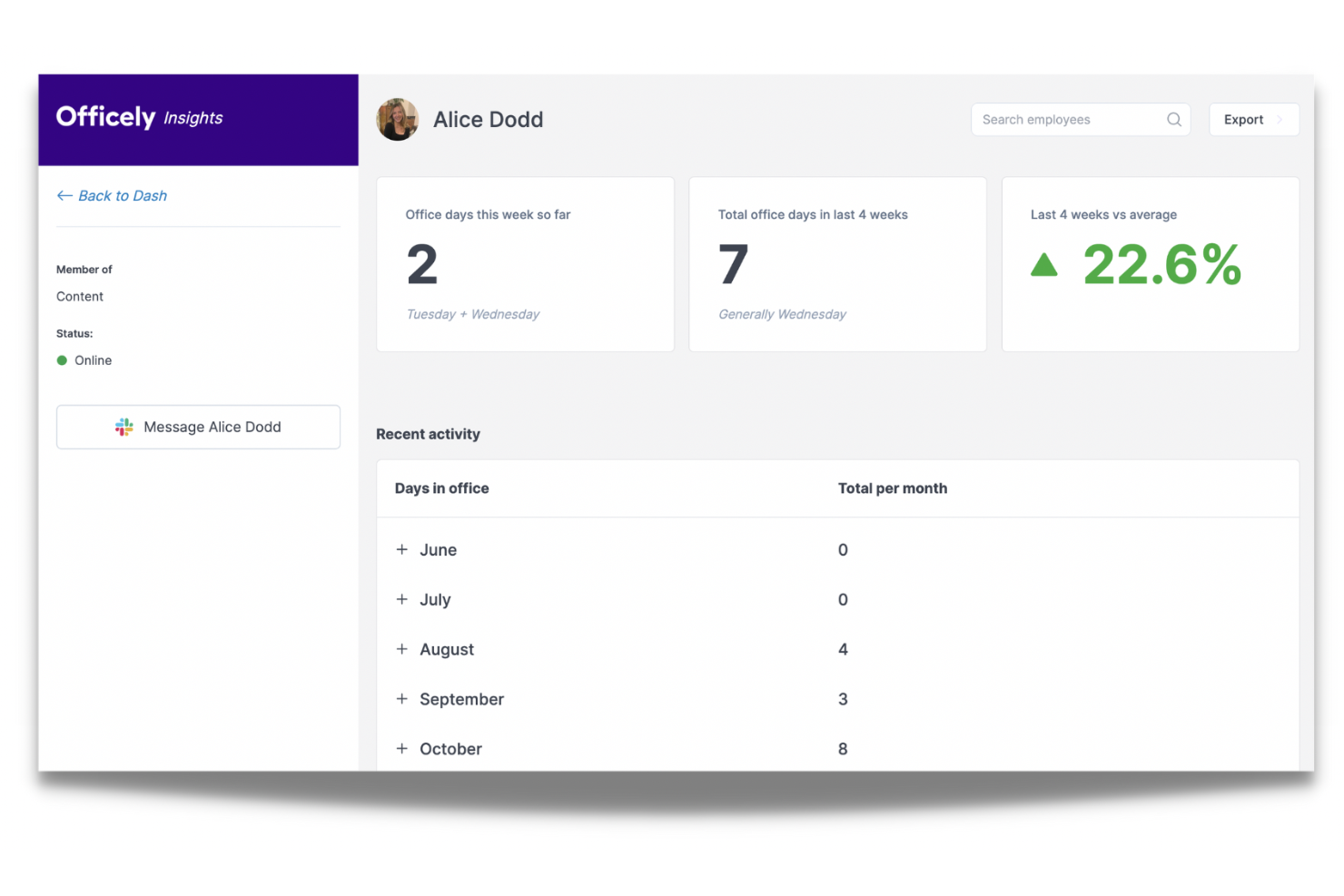The width and height of the screenshot is (1344, 896).
Task: Click the chevron on the Export button
Action: click(1280, 119)
